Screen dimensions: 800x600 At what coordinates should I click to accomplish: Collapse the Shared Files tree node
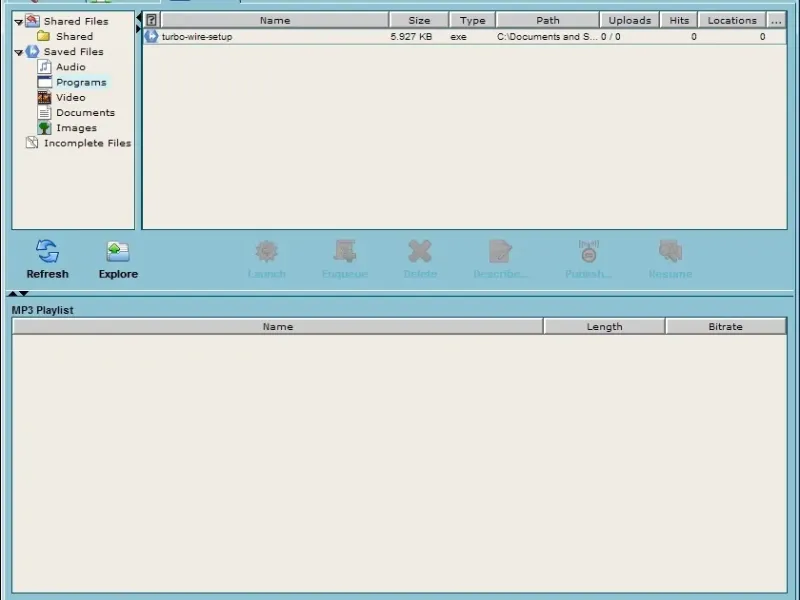(x=19, y=22)
